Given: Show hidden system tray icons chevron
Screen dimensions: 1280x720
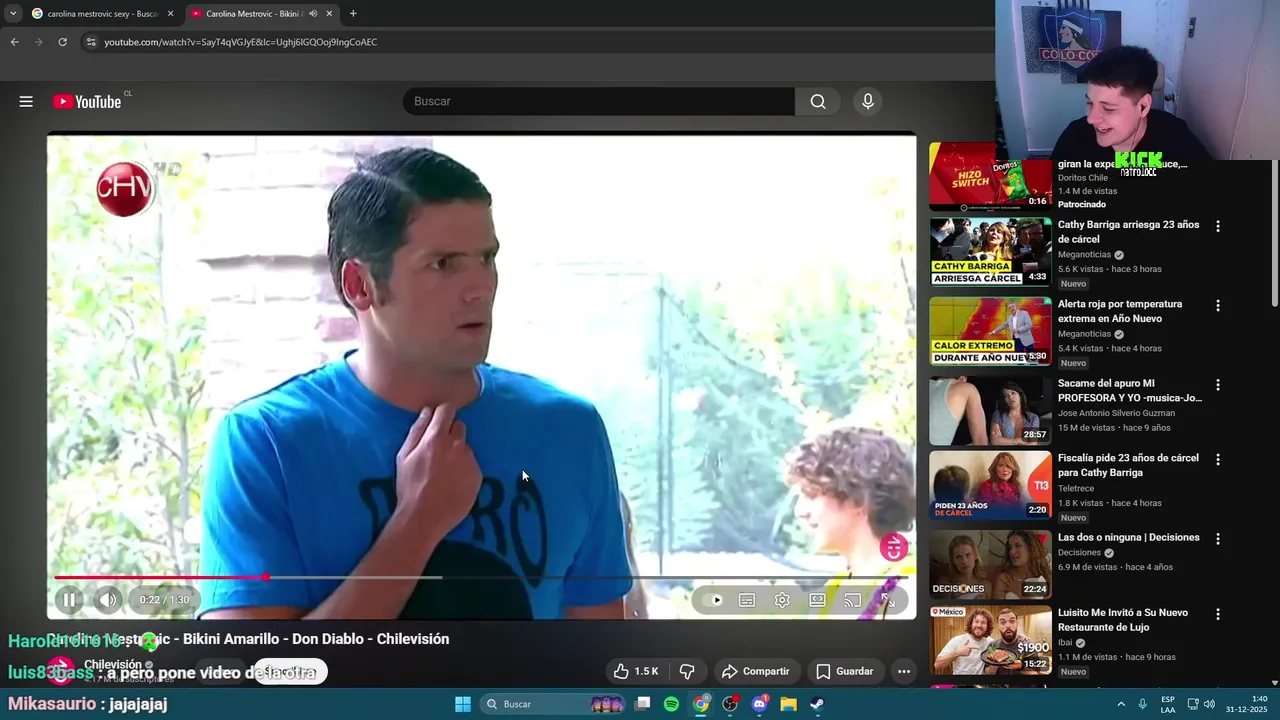Looking at the screenshot, I should 1121,704.
